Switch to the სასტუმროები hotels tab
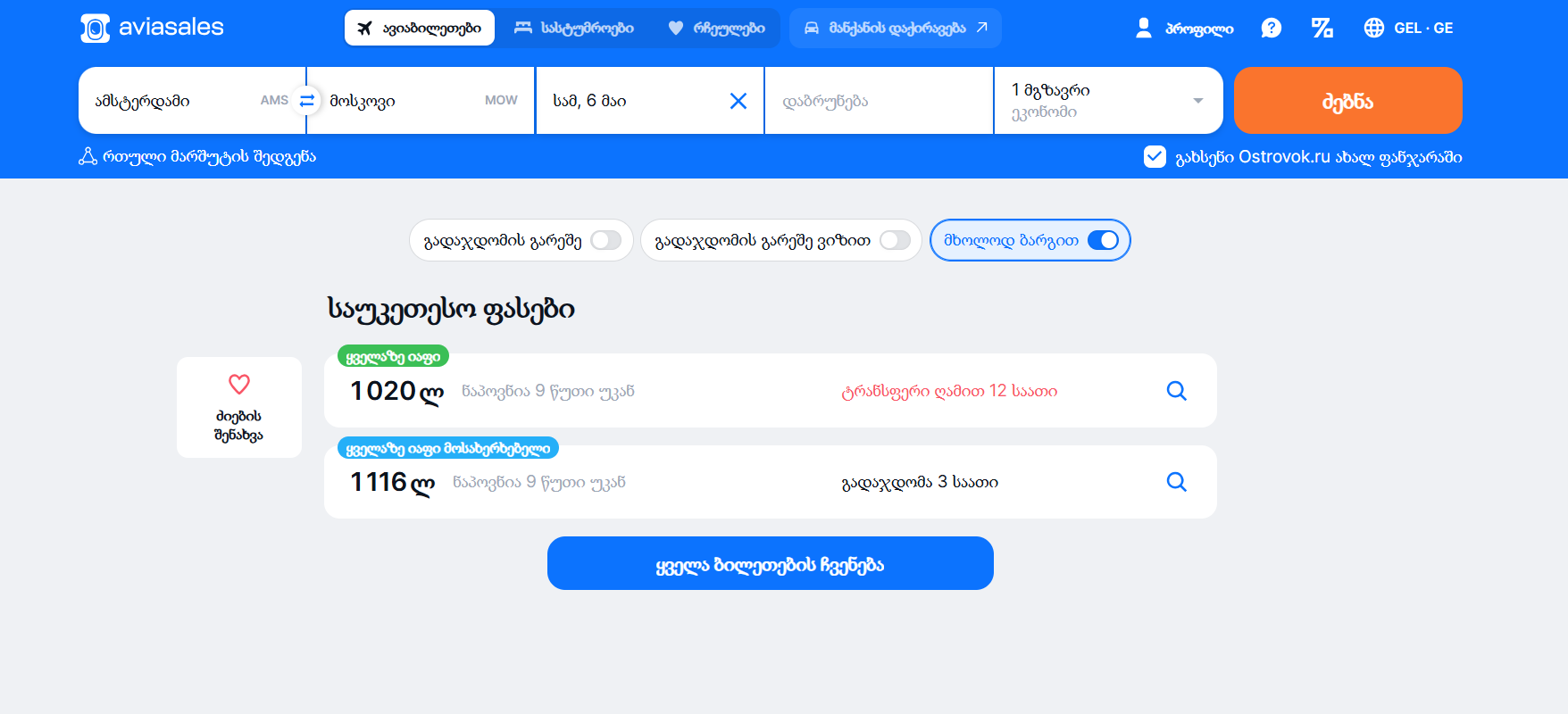 pyautogui.click(x=574, y=28)
